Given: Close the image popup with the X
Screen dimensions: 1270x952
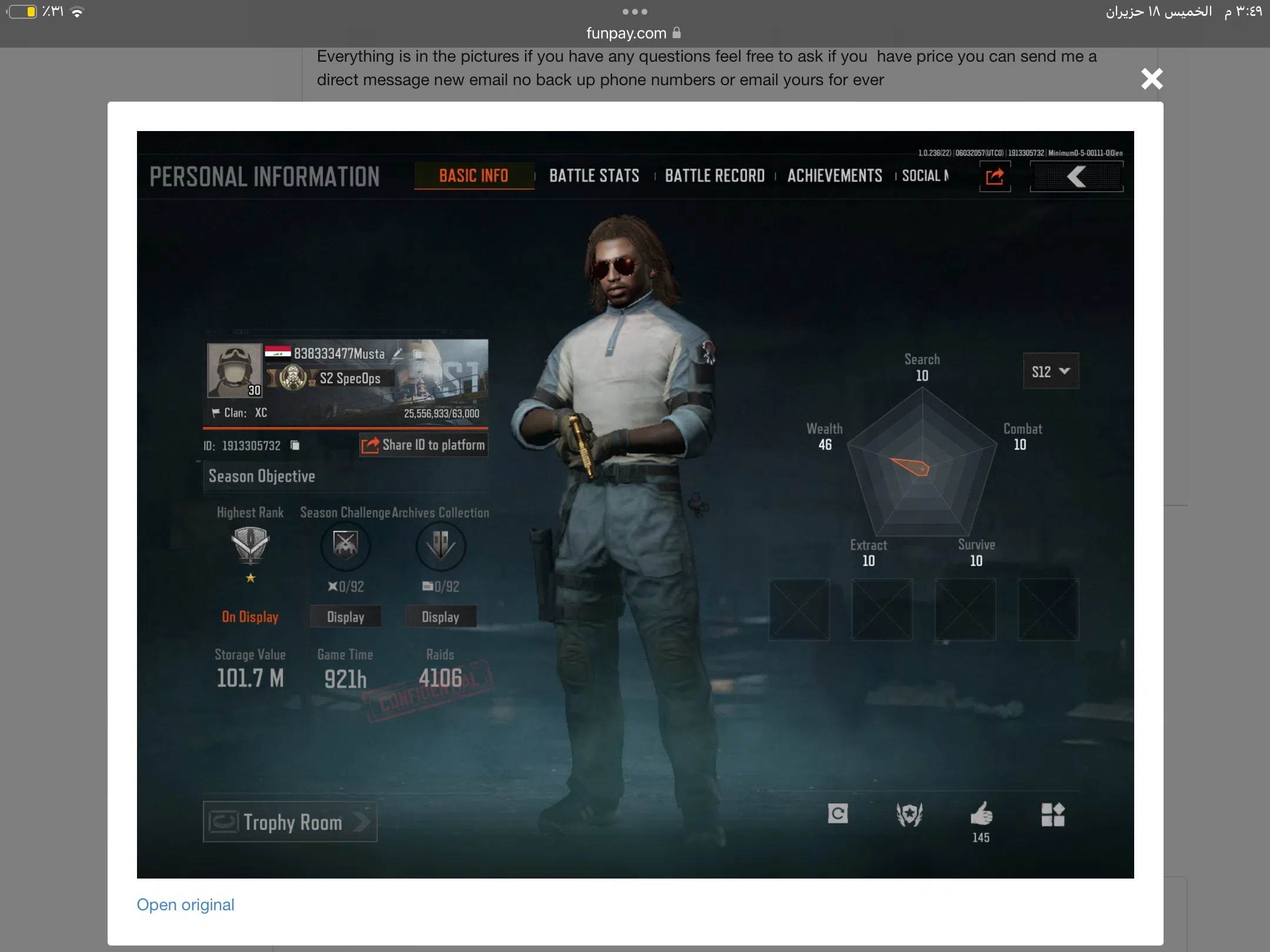Looking at the screenshot, I should pos(1152,78).
